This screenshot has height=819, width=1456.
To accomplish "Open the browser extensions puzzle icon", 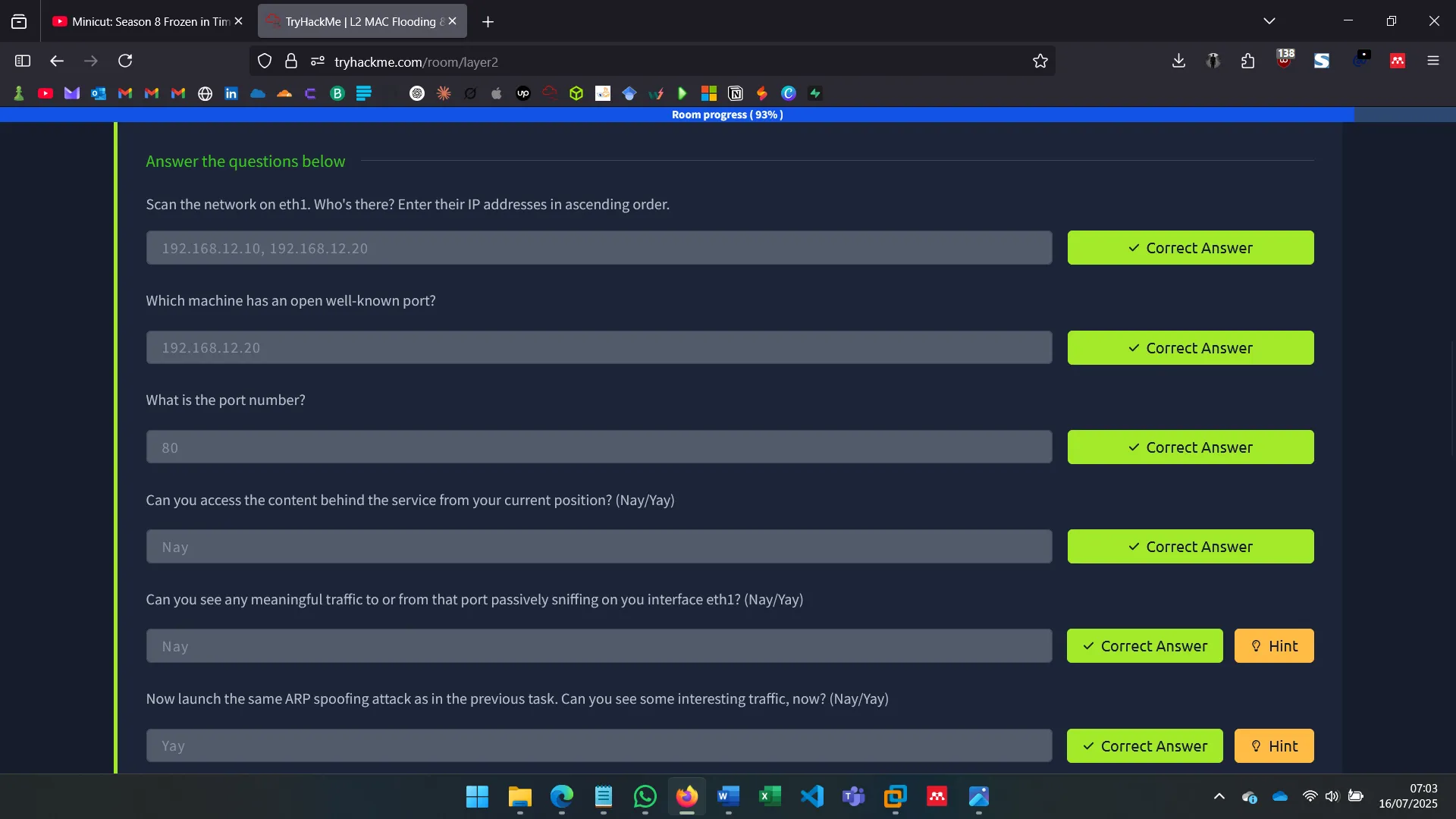I will (1247, 61).
